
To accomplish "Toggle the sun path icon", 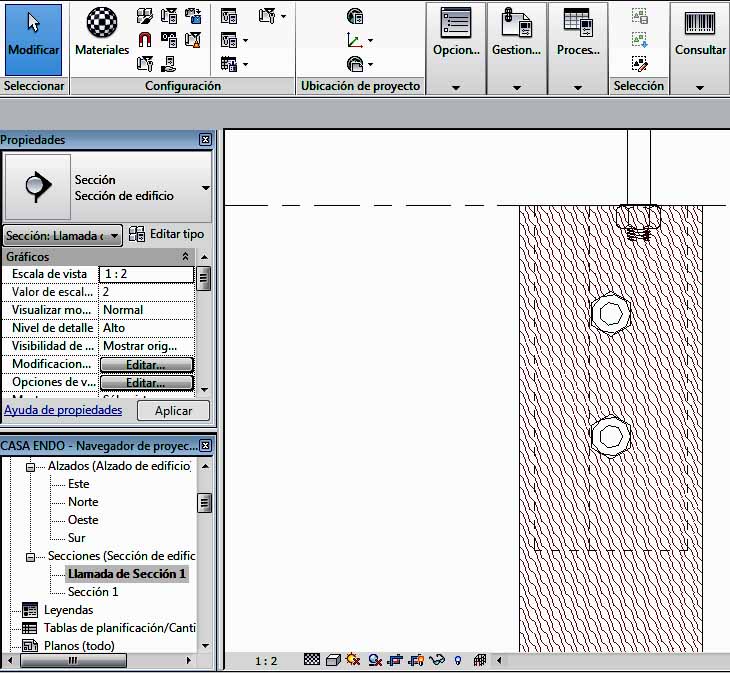I will pyautogui.click(x=354, y=661).
